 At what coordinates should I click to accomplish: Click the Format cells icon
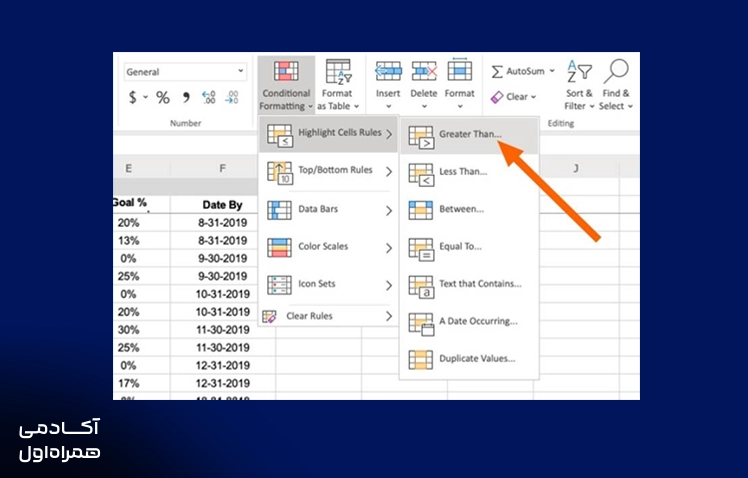[x=459, y=70]
